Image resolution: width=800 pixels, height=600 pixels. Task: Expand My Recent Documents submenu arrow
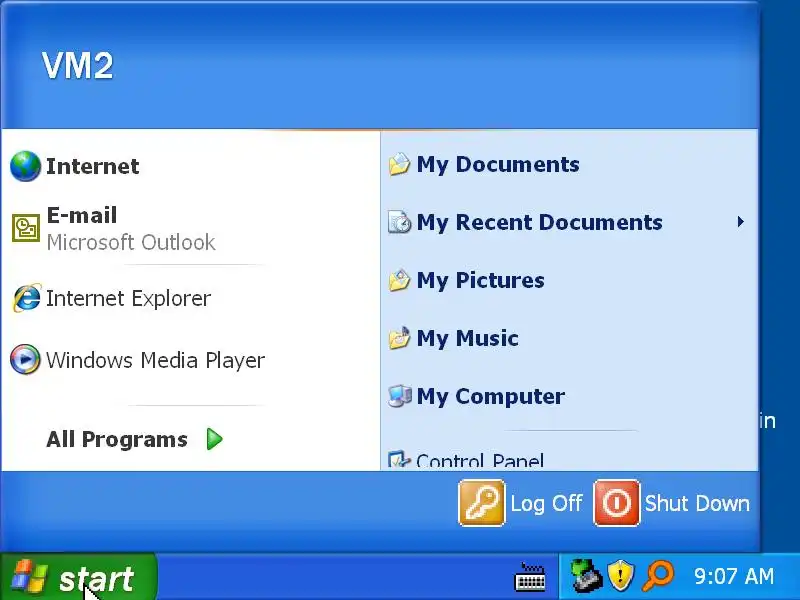tap(740, 222)
